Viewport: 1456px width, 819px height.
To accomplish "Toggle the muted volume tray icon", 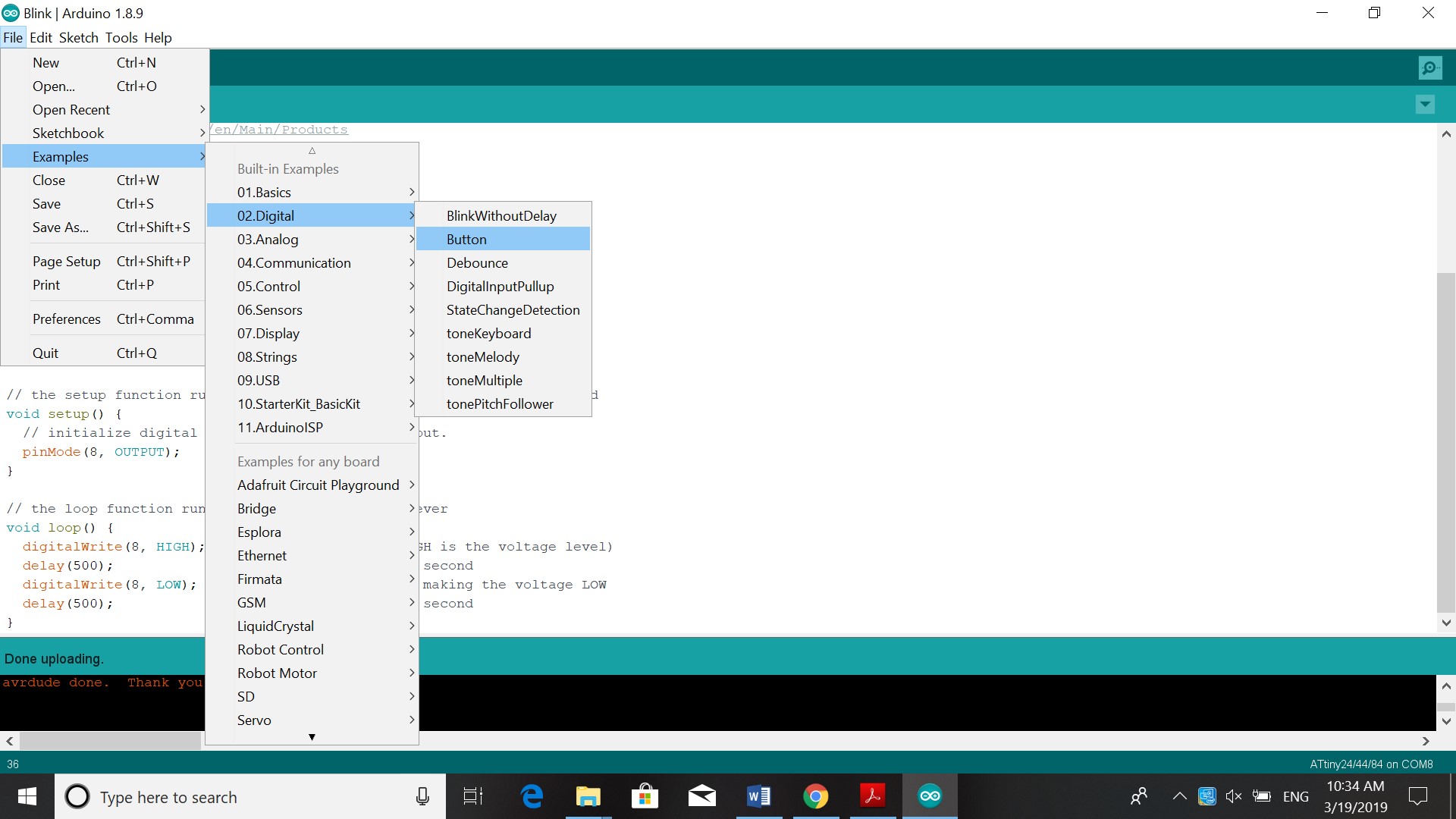I will tap(1234, 796).
